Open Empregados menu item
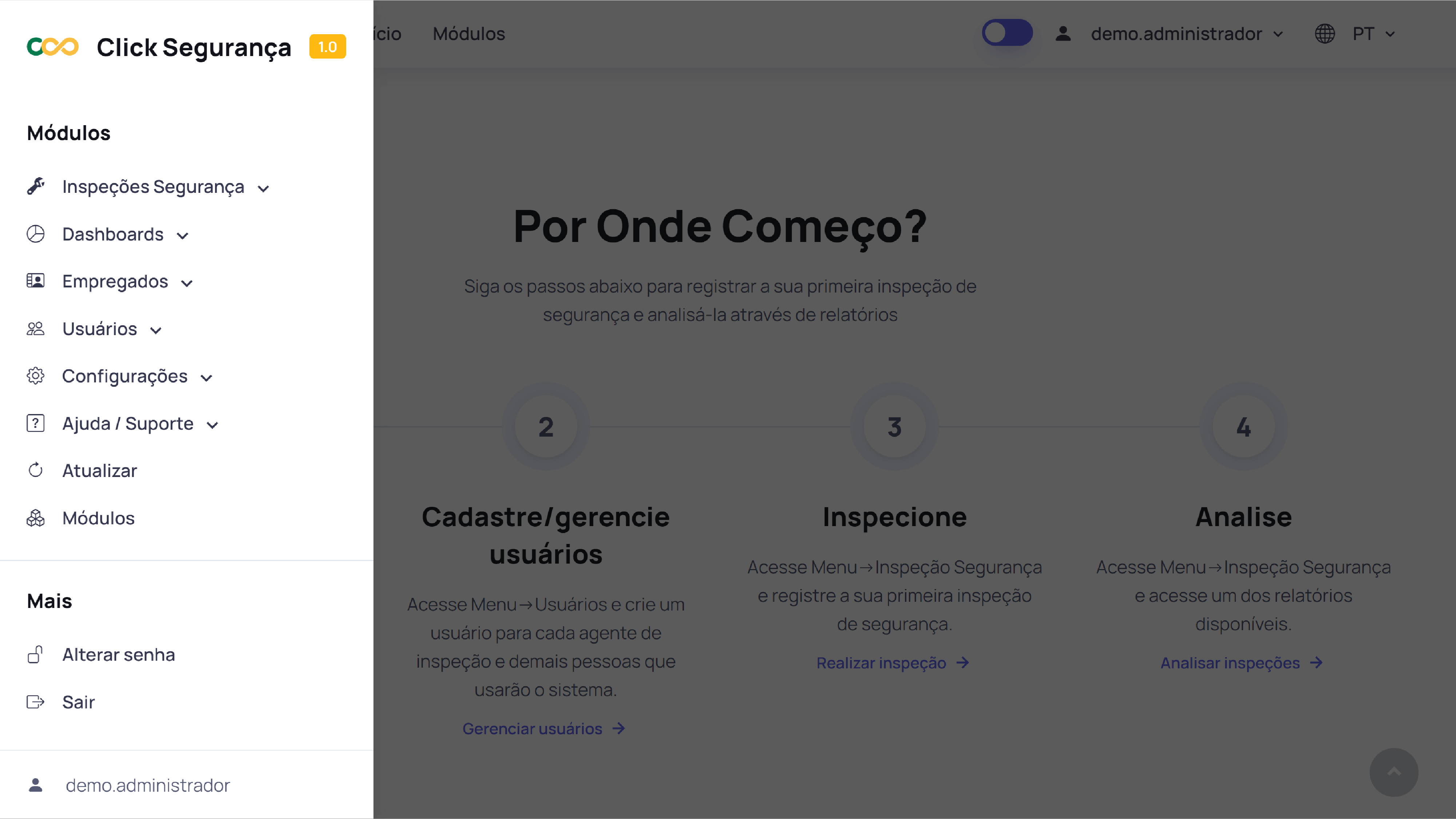This screenshot has width=1456, height=819. 115,281
